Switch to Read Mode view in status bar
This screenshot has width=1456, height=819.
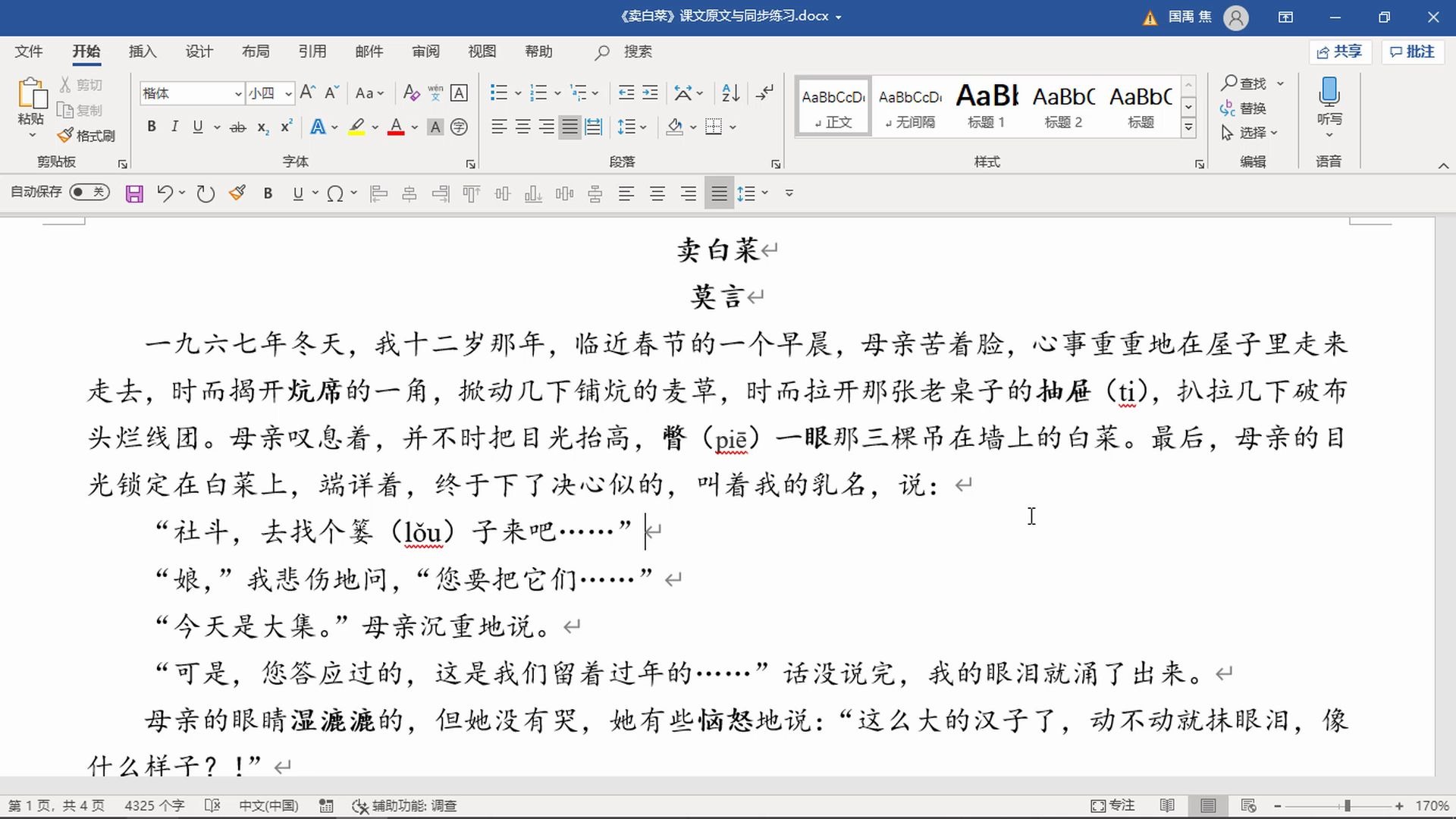pos(1167,805)
